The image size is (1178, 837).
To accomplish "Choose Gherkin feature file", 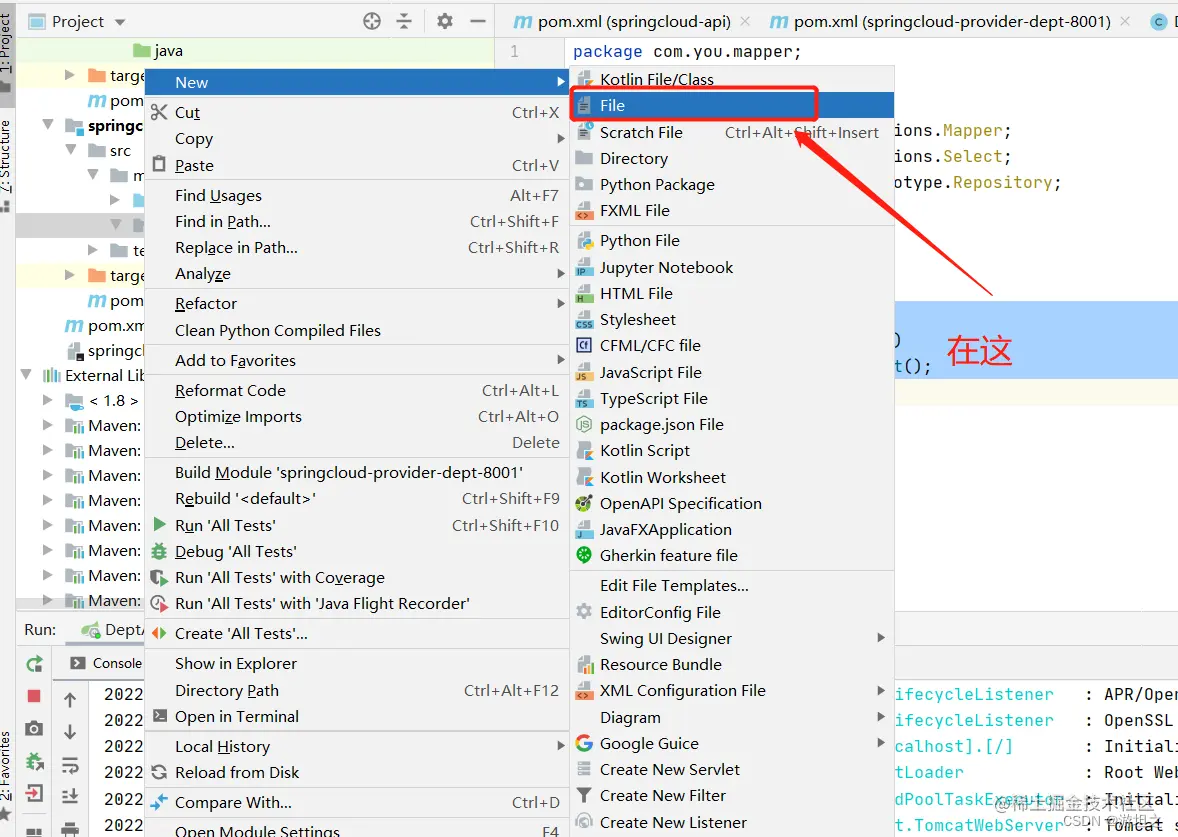I will (732, 556).
